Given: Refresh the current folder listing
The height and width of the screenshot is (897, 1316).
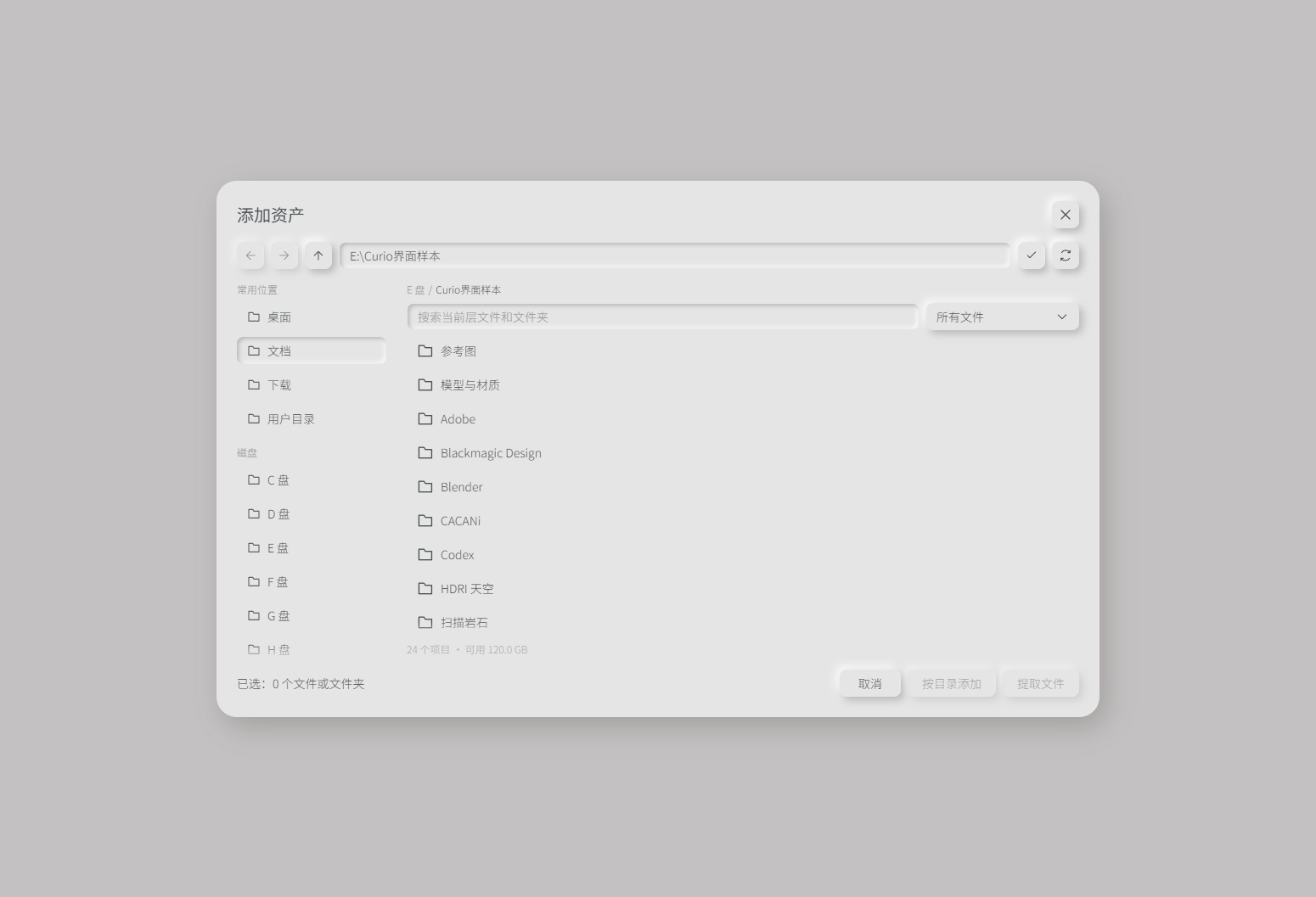Looking at the screenshot, I should click(1066, 255).
